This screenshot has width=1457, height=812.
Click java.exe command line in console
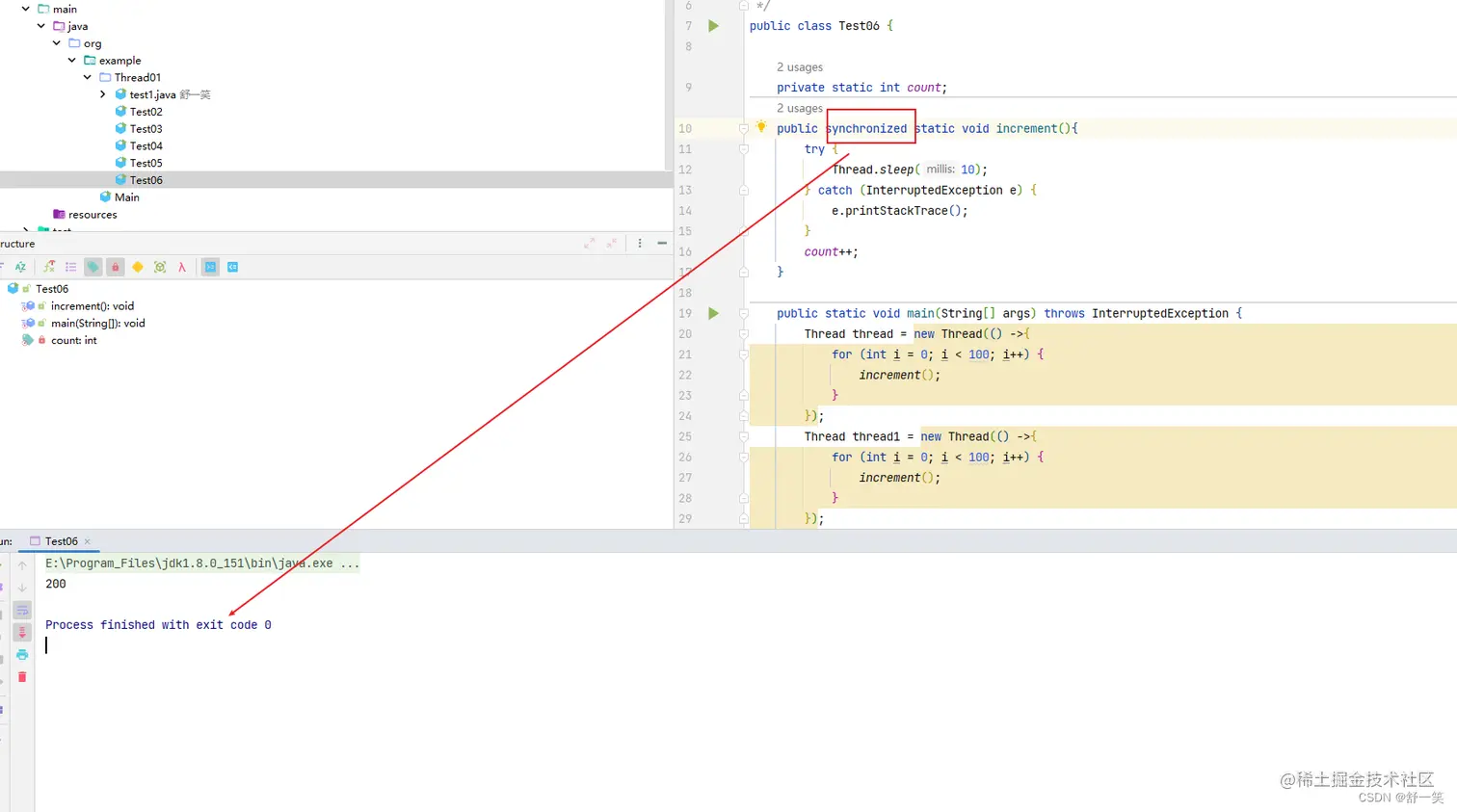(x=202, y=563)
